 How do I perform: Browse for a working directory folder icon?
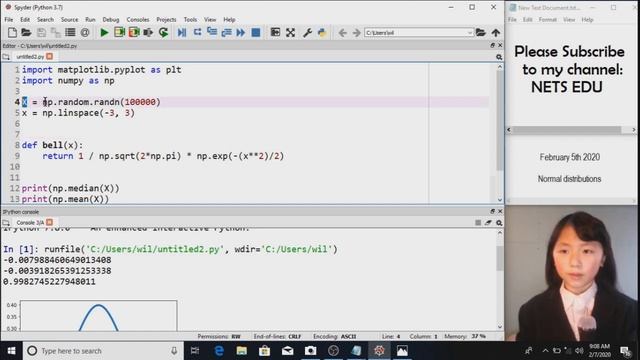click(x=481, y=32)
